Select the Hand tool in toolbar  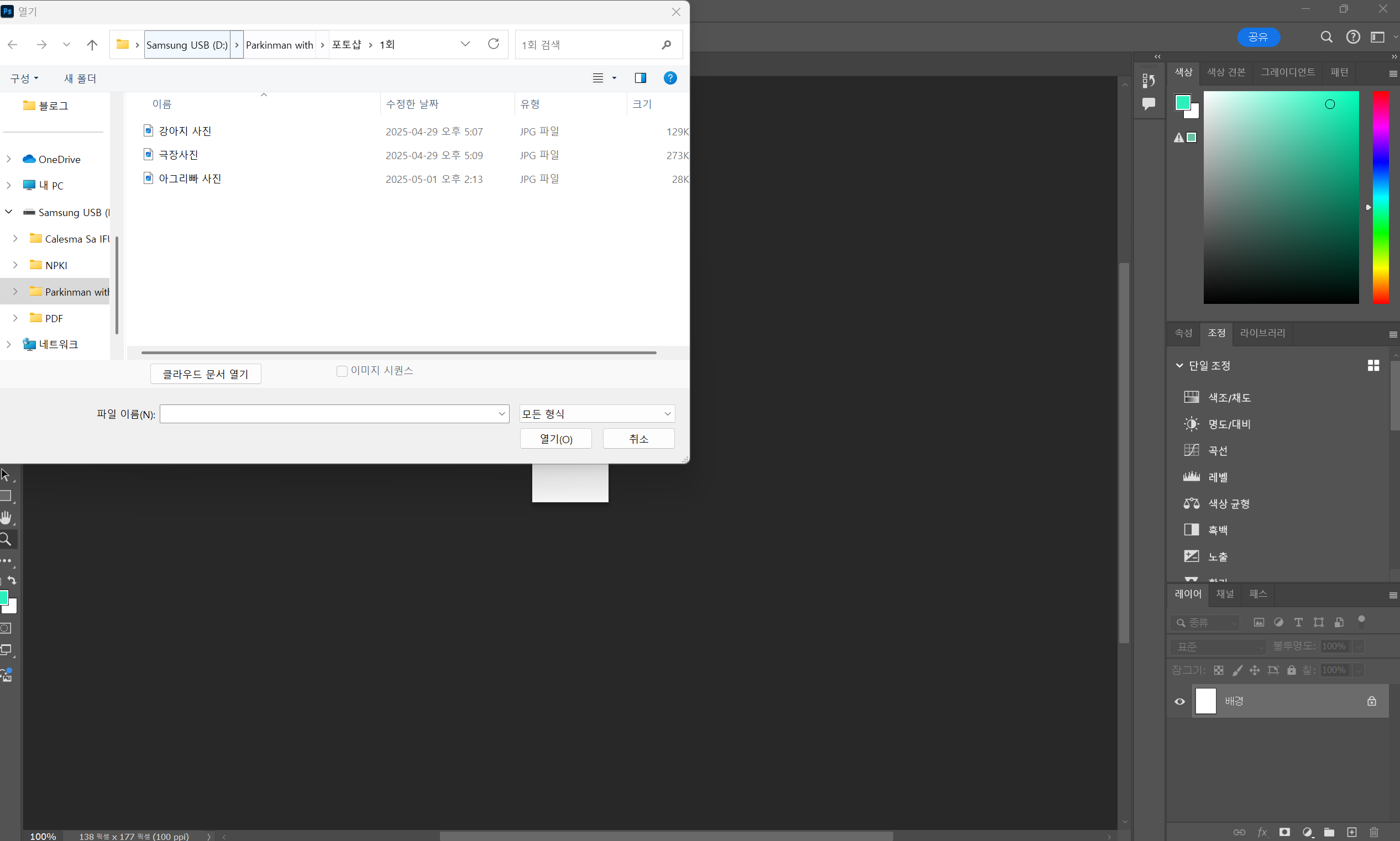[x=6, y=517]
